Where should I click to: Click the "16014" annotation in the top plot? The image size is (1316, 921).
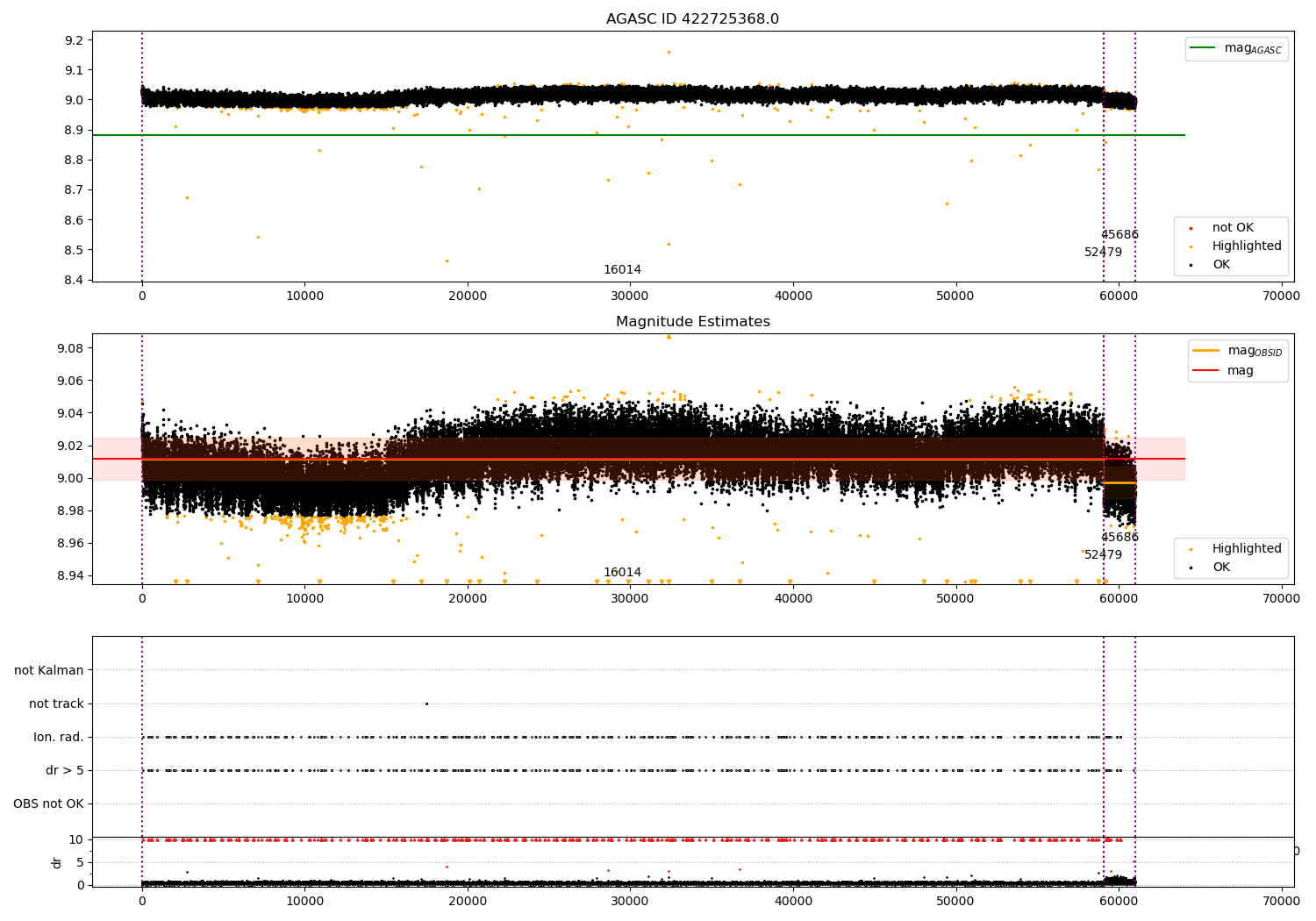622,270
